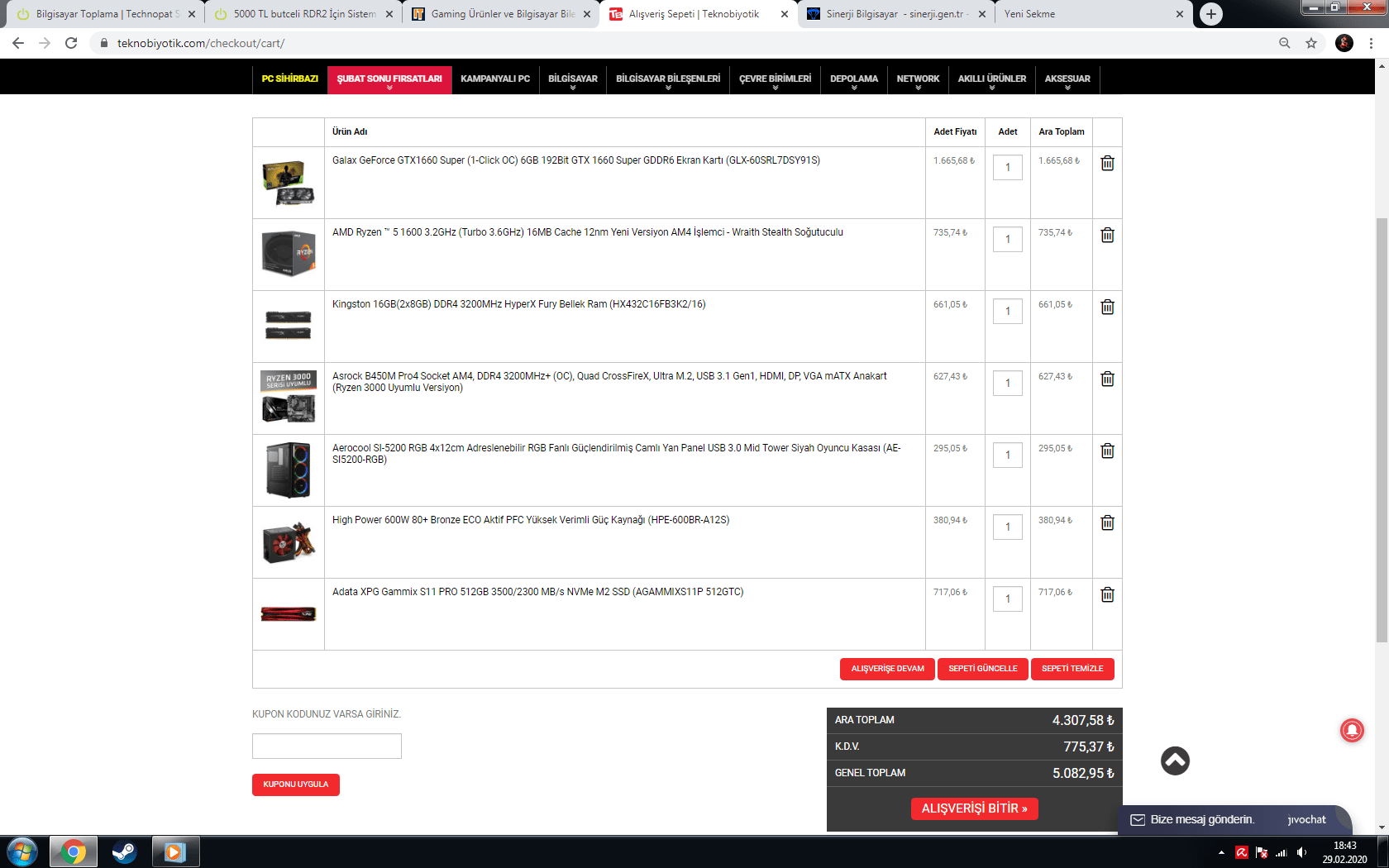
Task: Apply coupon with KUPONU UYGULA button
Action: (x=296, y=785)
